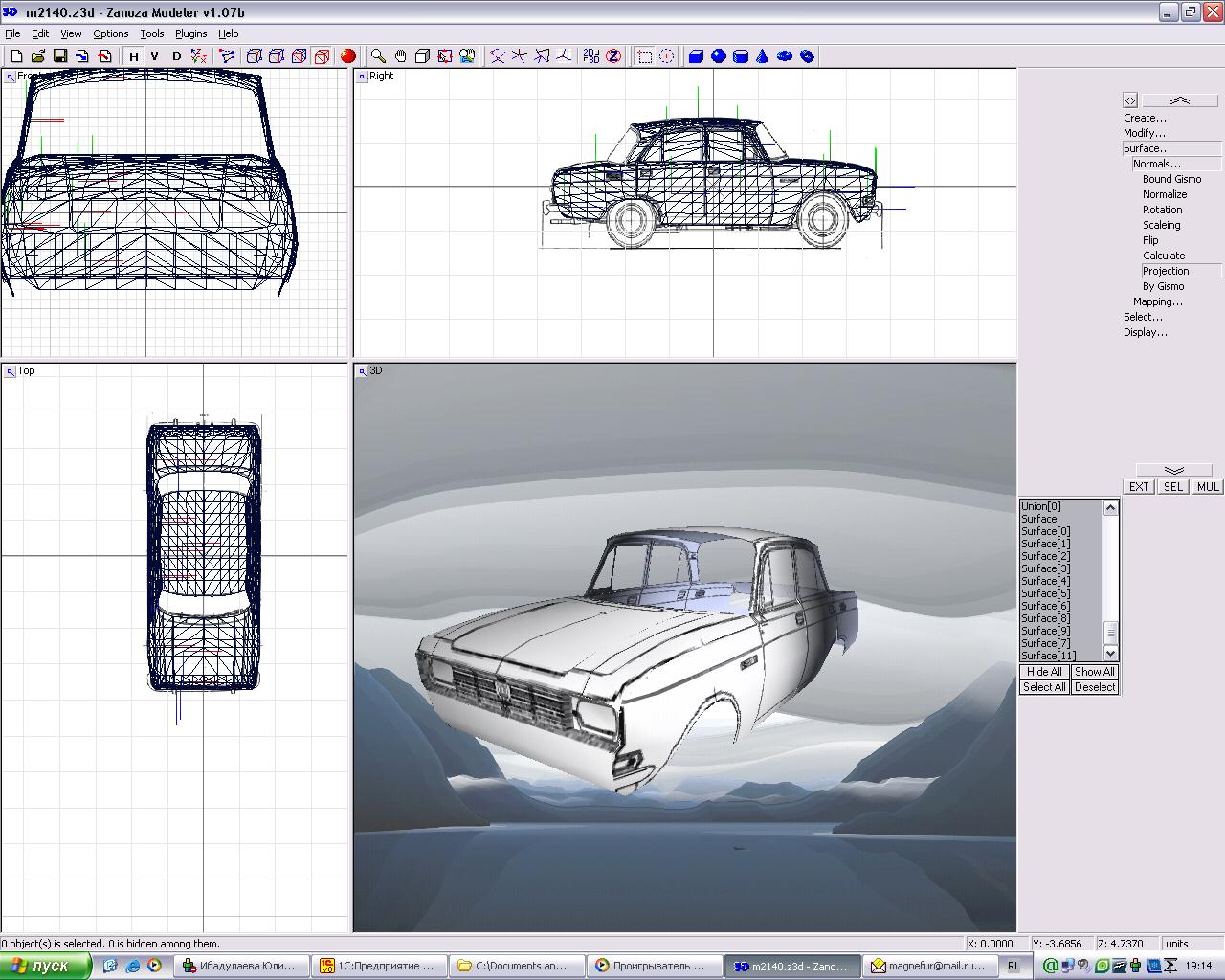This screenshot has height=980, width=1225.
Task: Toggle the SEL mode button
Action: click(x=1173, y=486)
